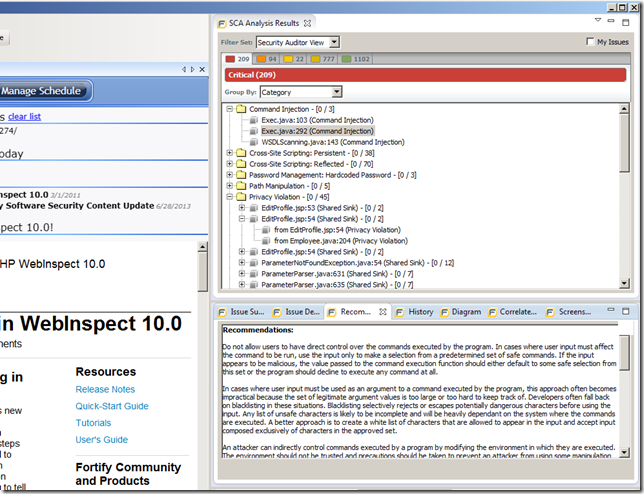Select Exec.java:292 (Command Injection) row

click(x=317, y=131)
